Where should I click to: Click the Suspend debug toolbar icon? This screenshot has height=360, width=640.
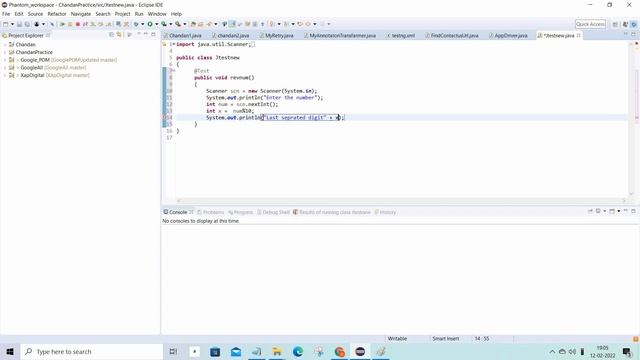pyautogui.click(x=70, y=24)
